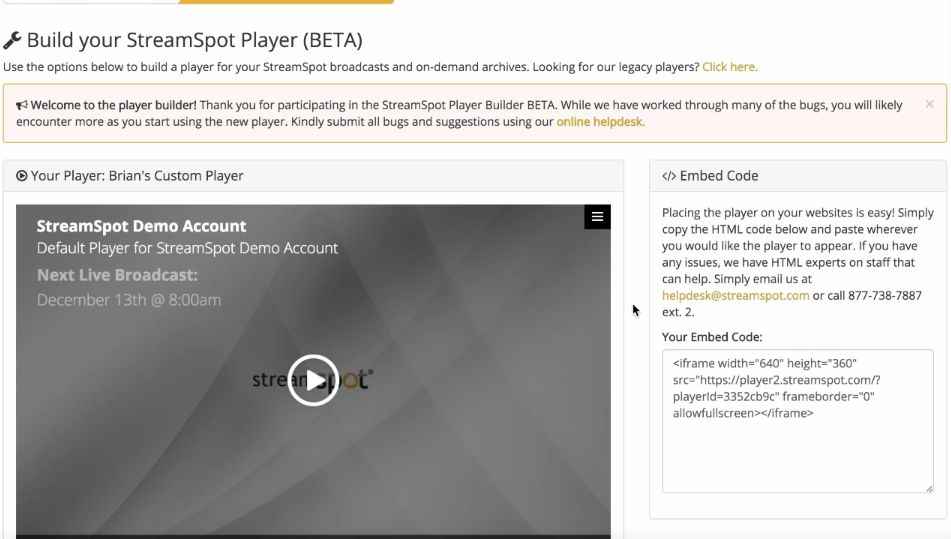Open the online helpdesk link
The width and height of the screenshot is (951, 539).
pos(600,122)
